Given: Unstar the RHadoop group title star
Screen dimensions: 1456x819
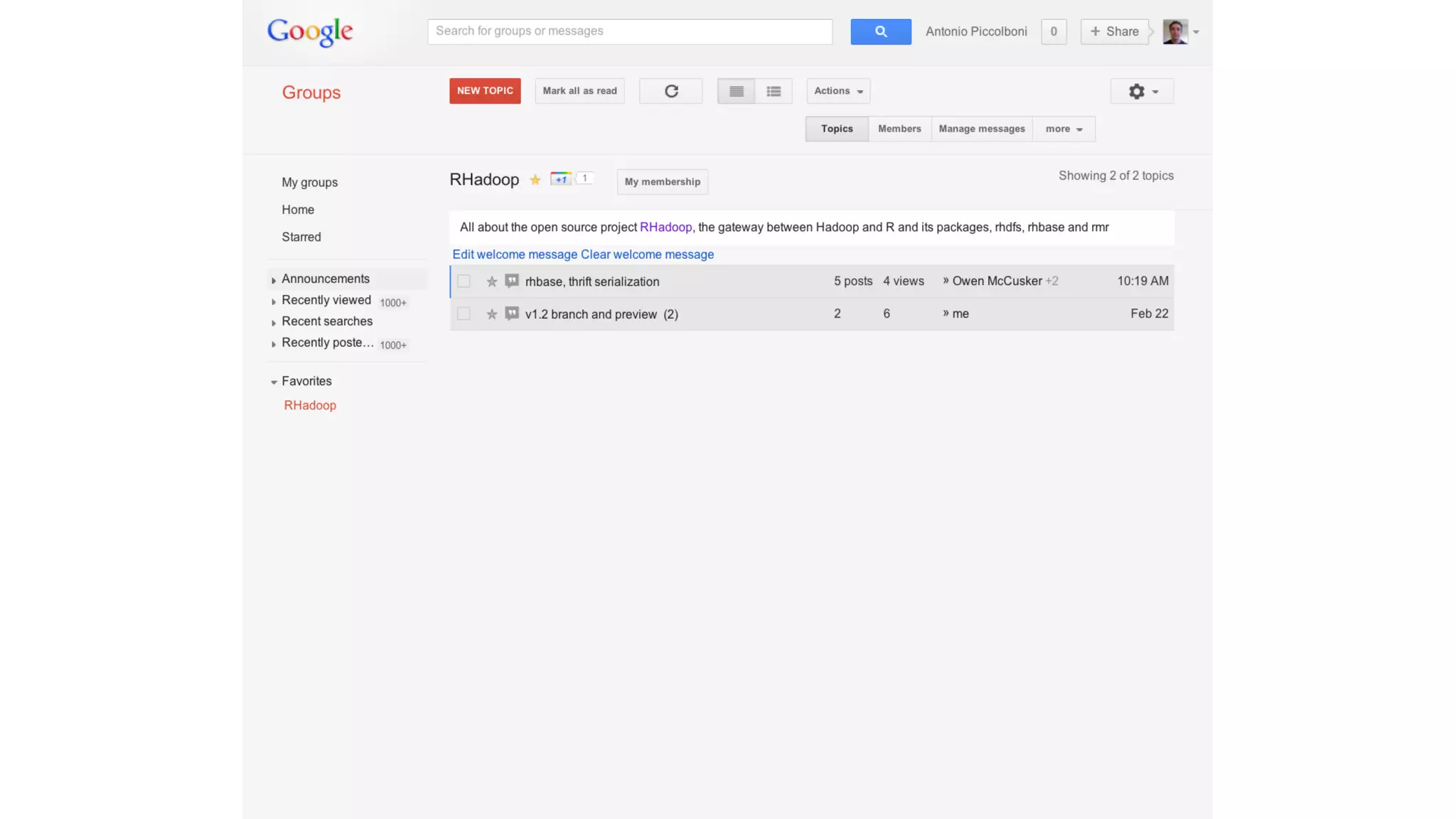Looking at the screenshot, I should click(x=535, y=180).
